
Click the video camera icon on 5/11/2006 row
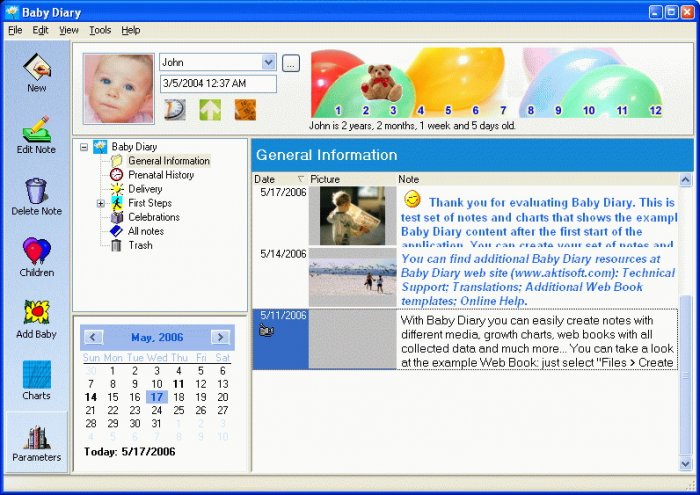266,331
